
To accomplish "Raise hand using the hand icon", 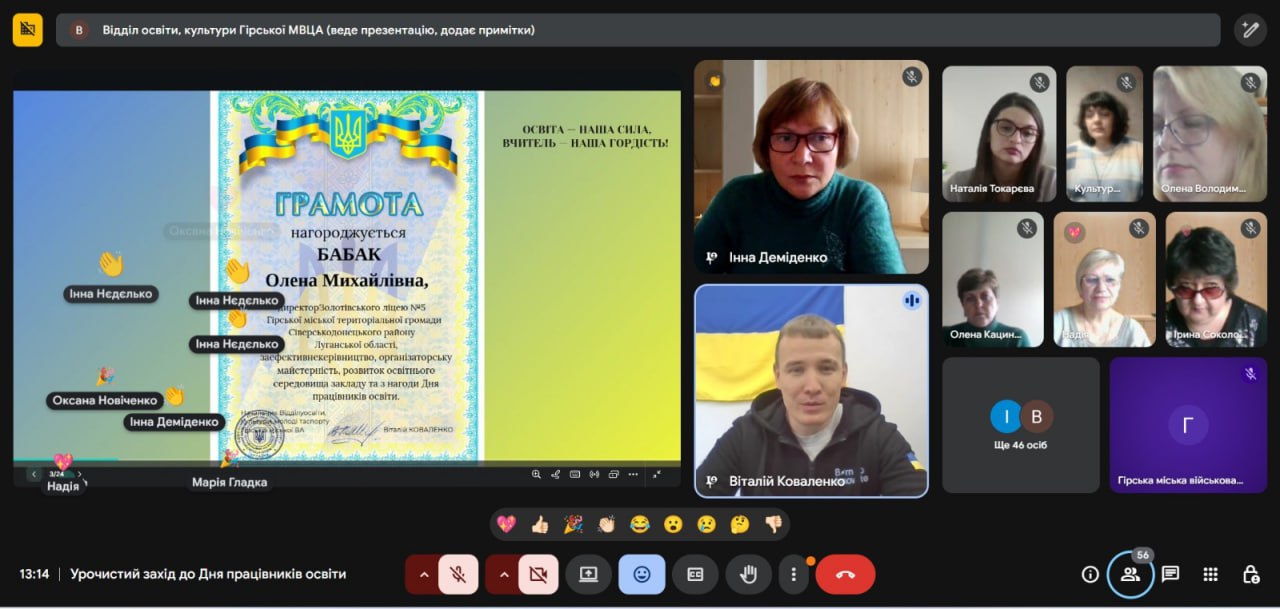I will (748, 574).
